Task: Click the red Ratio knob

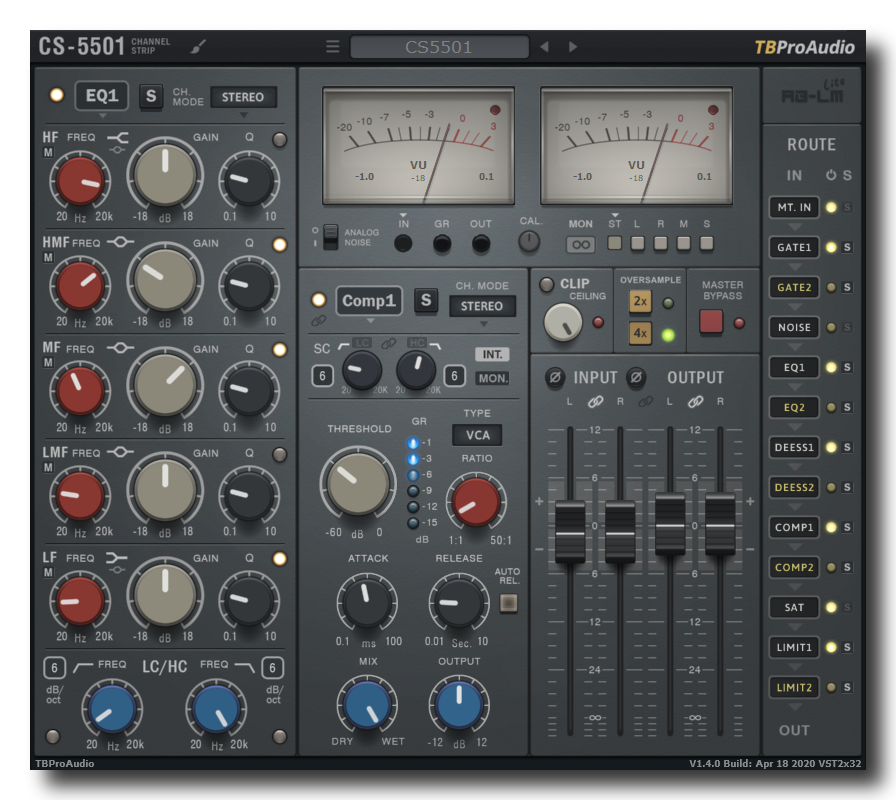Action: tap(475, 501)
